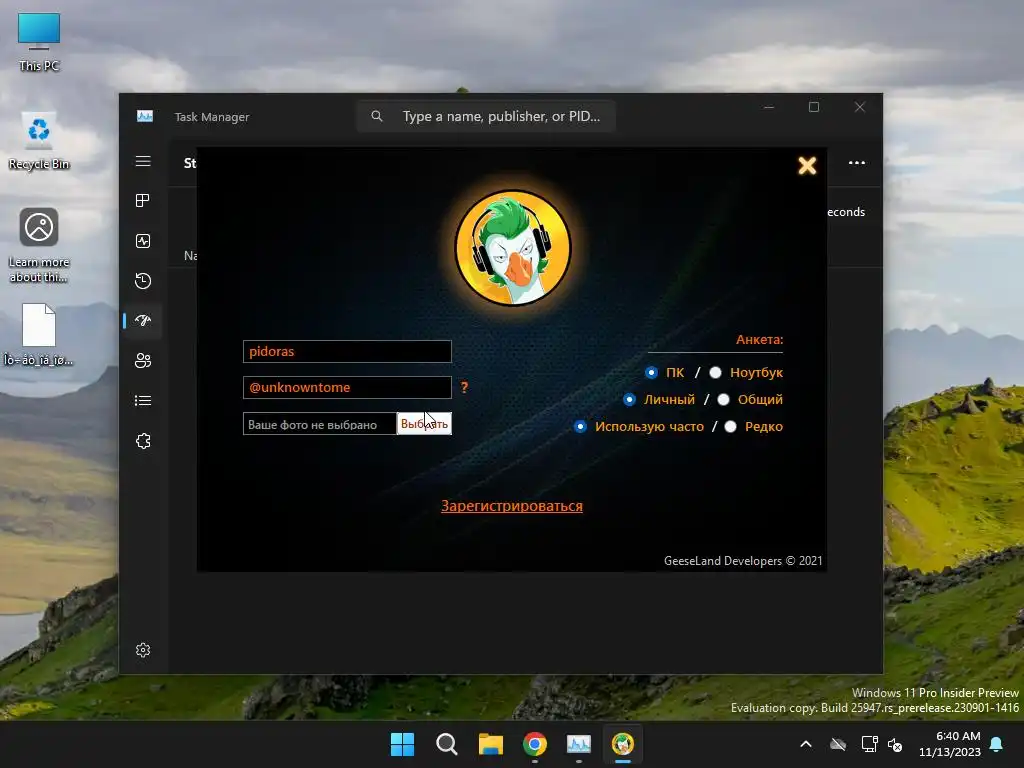Viewport: 1024px width, 768px height.
Task: Switch to Task Manager from the taskbar
Action: [x=579, y=744]
